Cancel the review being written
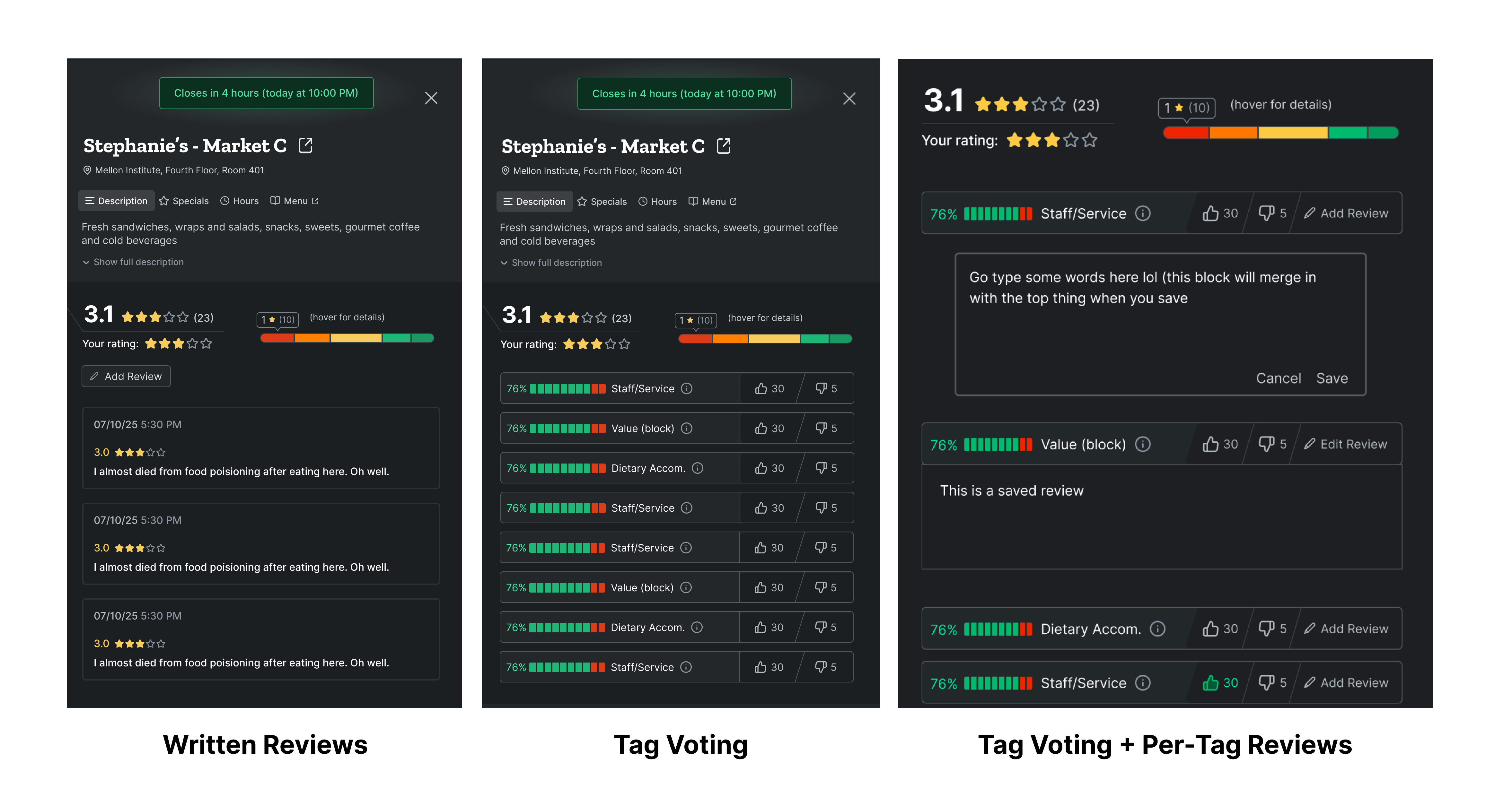The image size is (1512, 798). (x=1279, y=378)
